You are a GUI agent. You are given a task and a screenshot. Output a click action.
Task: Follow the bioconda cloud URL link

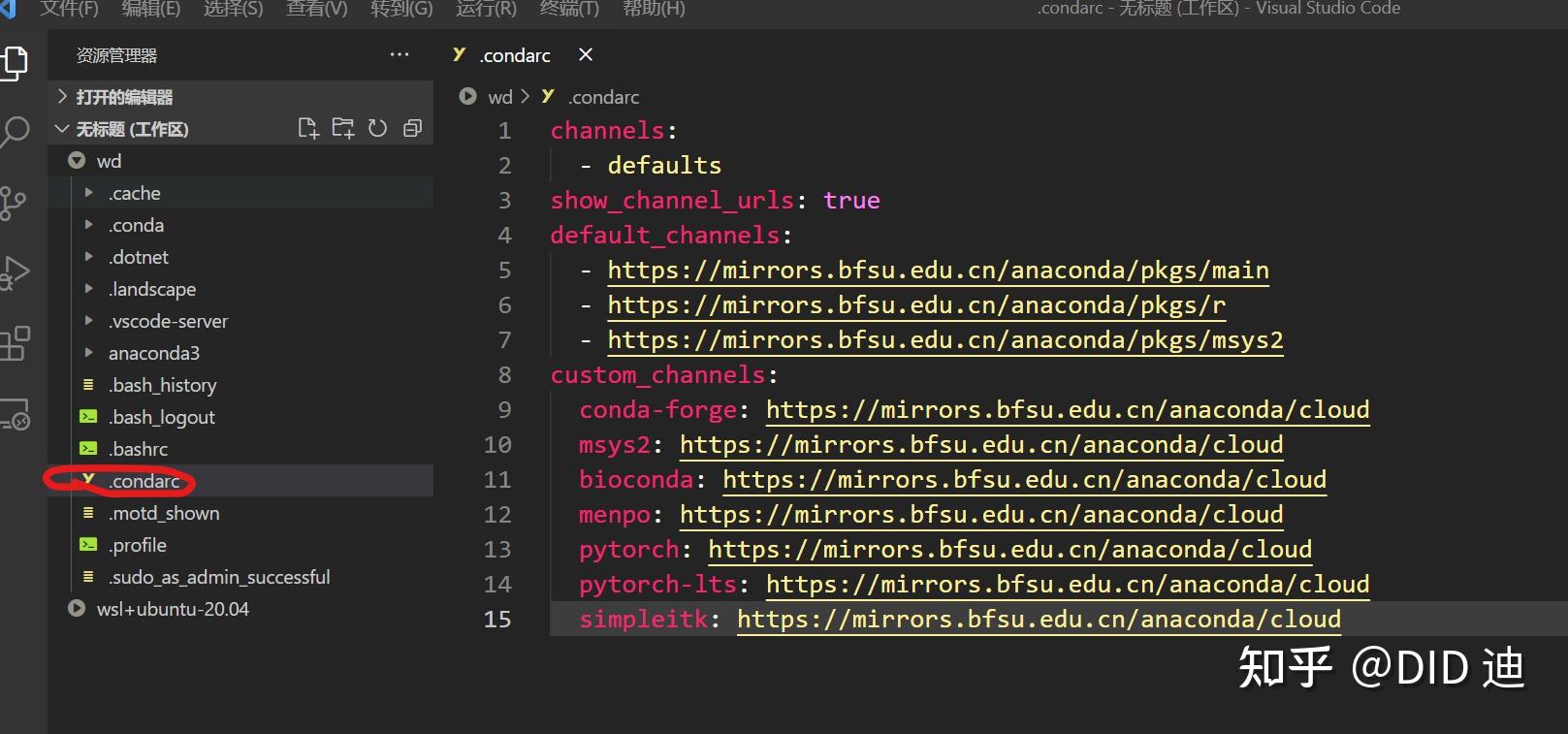coord(1024,480)
